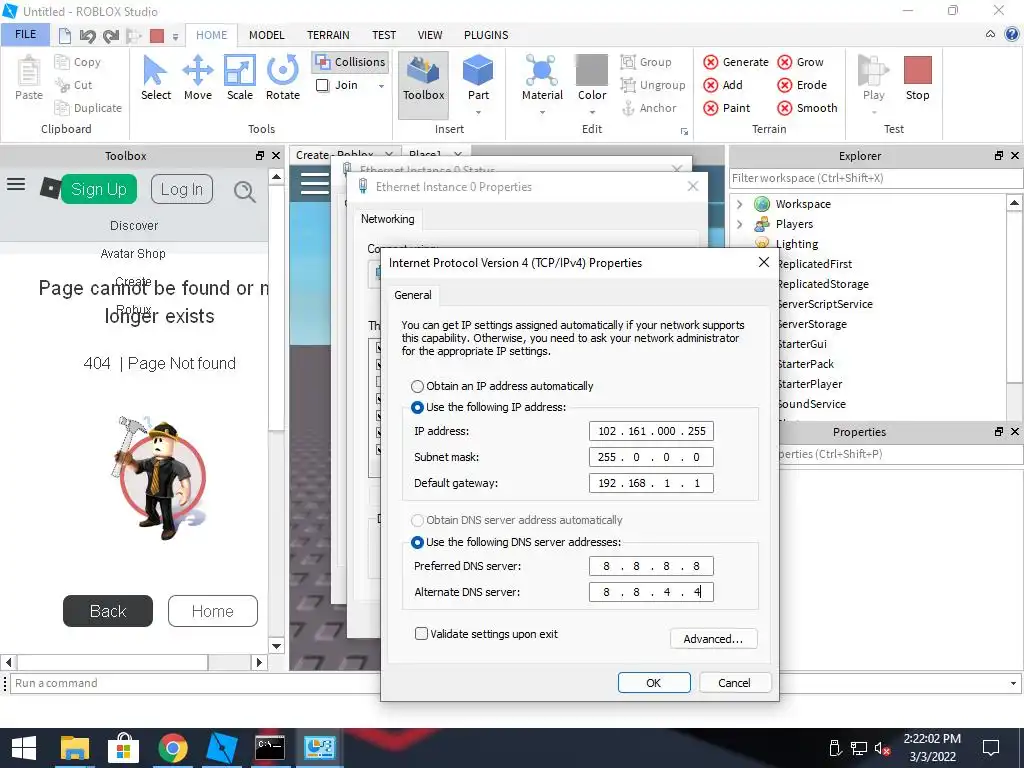Activate the Scale tool icon
Screen dimensions: 1024x768
pos(240,71)
